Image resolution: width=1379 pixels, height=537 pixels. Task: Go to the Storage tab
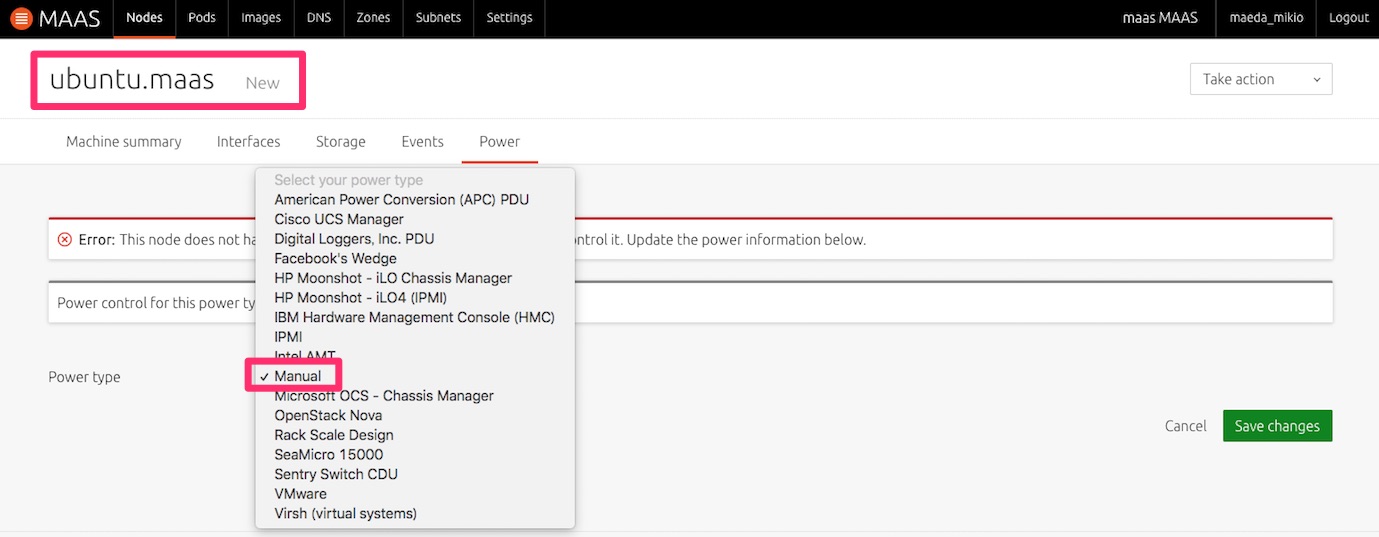(x=340, y=142)
